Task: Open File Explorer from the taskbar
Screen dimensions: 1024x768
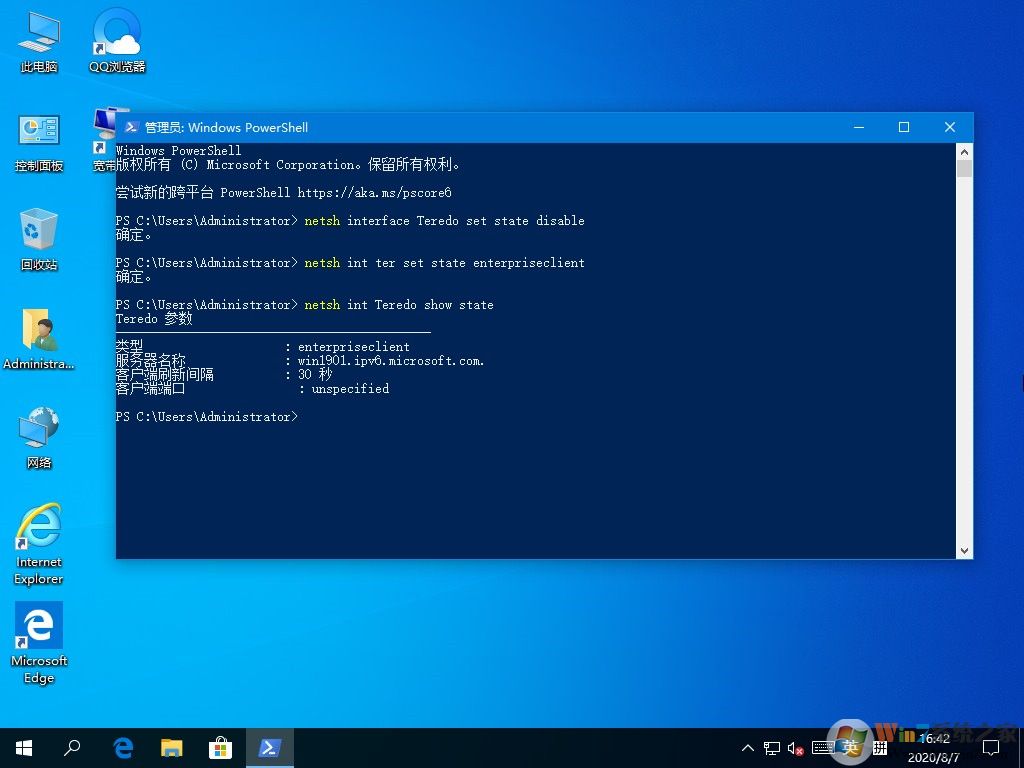Action: [x=172, y=748]
